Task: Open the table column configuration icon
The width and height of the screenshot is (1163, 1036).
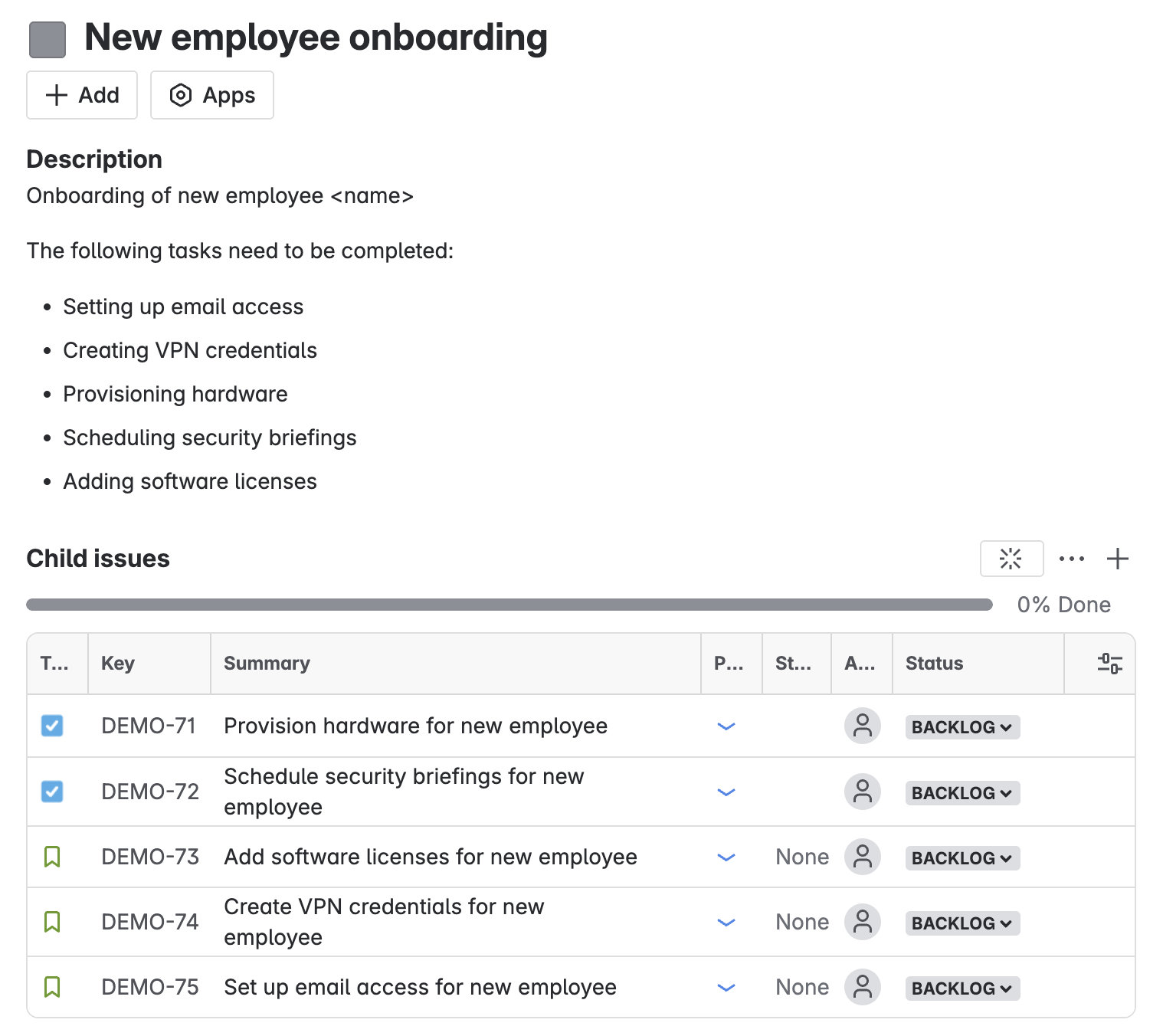Action: coord(1109,664)
